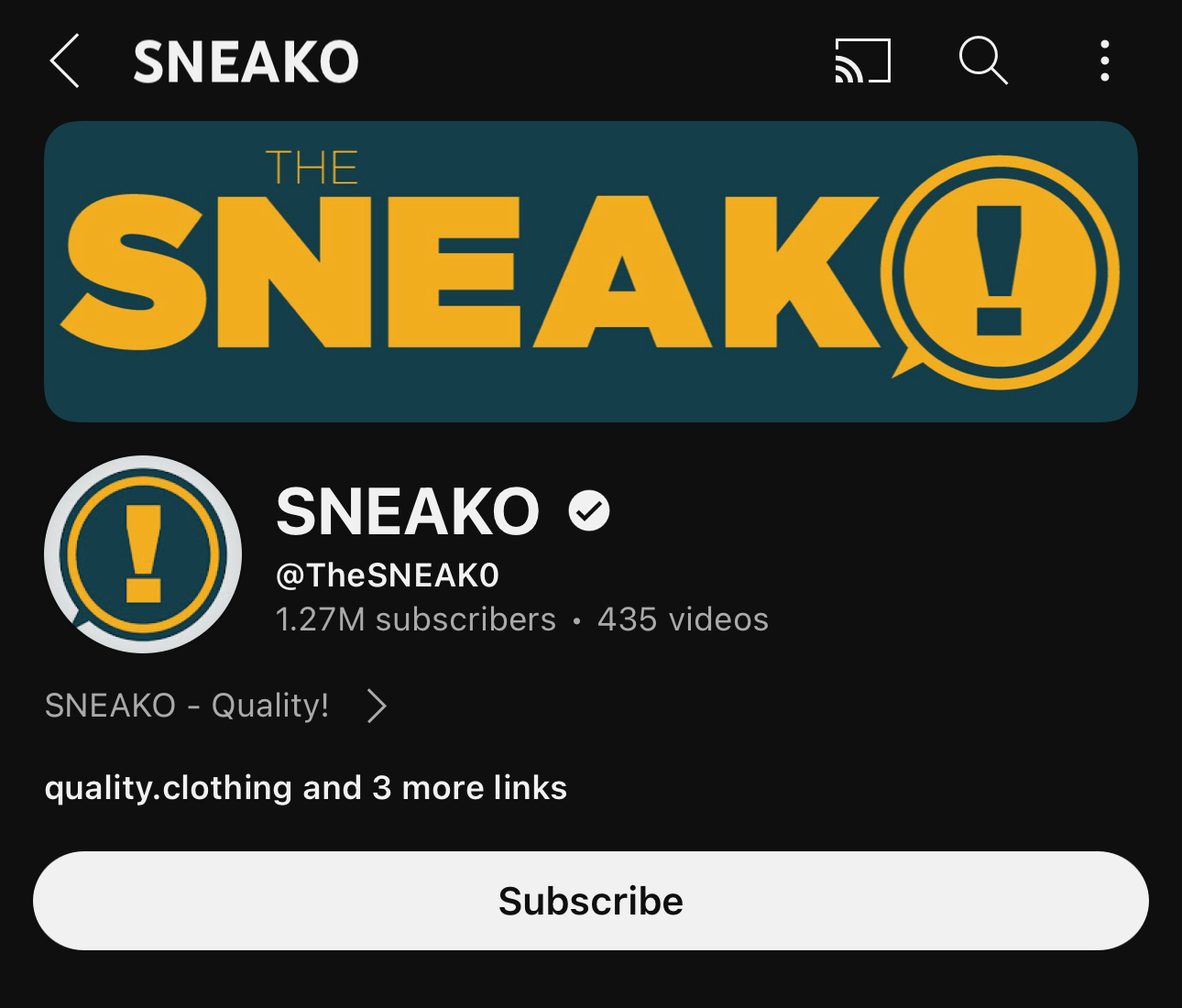The width and height of the screenshot is (1182, 1008).
Task: Expand channel description with chevron arrow
Action: click(x=377, y=706)
